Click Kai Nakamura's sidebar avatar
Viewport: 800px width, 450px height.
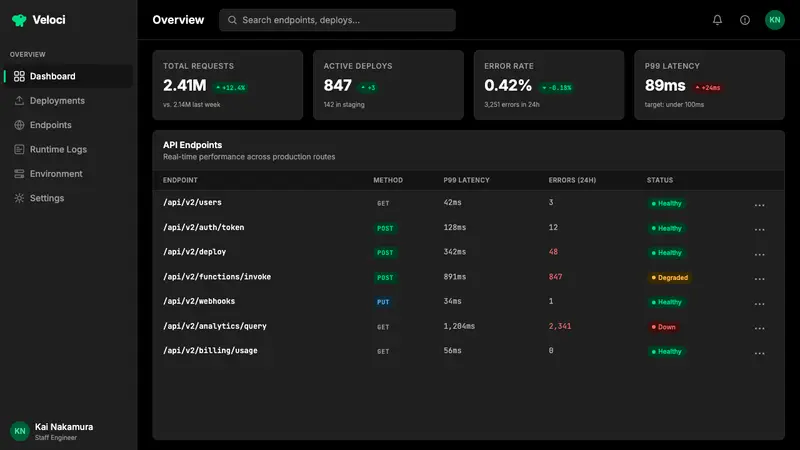20,431
